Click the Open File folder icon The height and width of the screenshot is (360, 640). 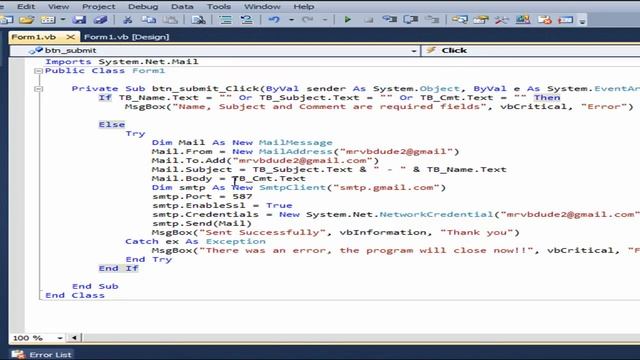[27, 20]
